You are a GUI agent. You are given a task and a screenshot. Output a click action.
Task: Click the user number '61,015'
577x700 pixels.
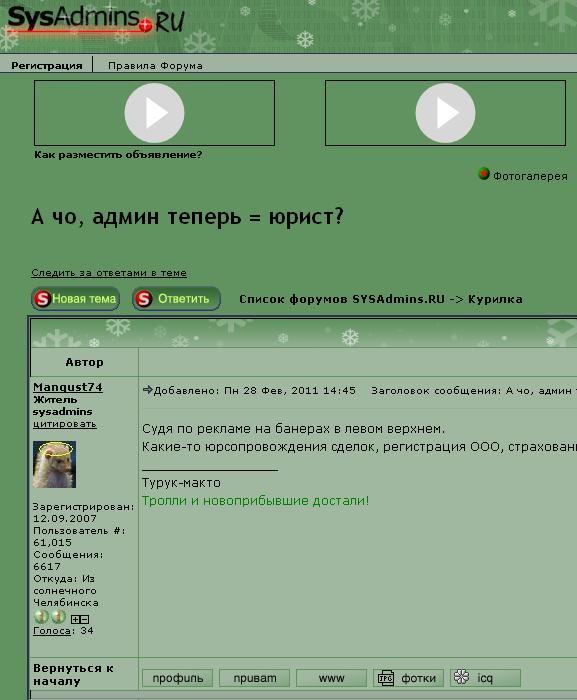52,543
